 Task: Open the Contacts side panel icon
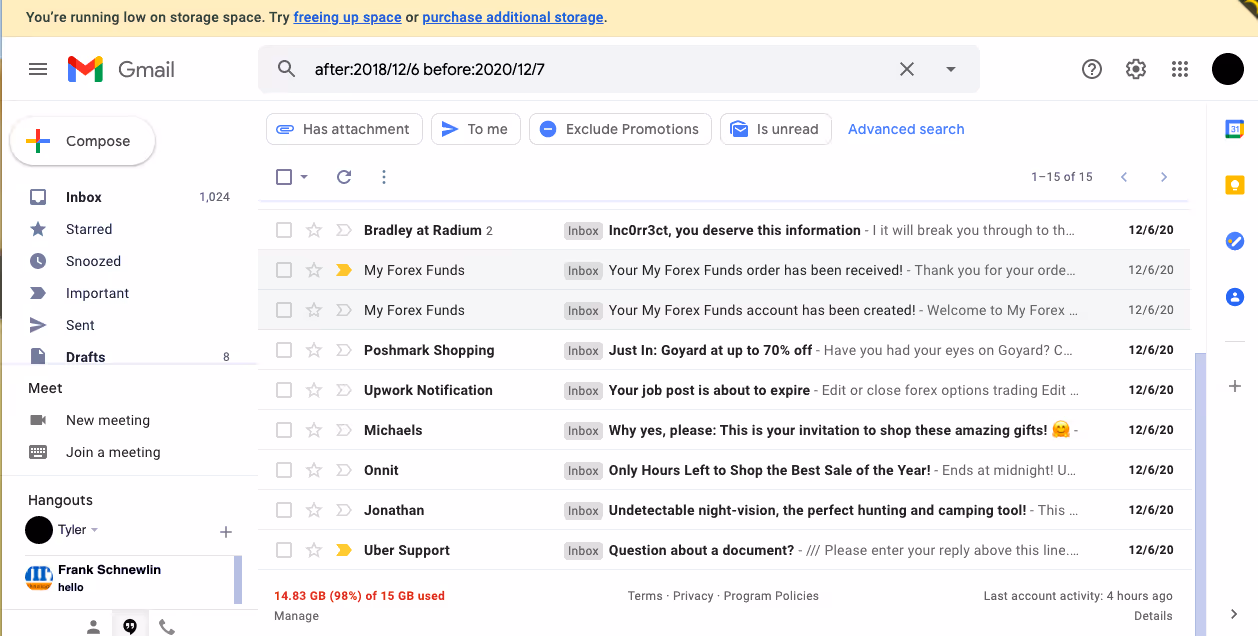[1235, 297]
